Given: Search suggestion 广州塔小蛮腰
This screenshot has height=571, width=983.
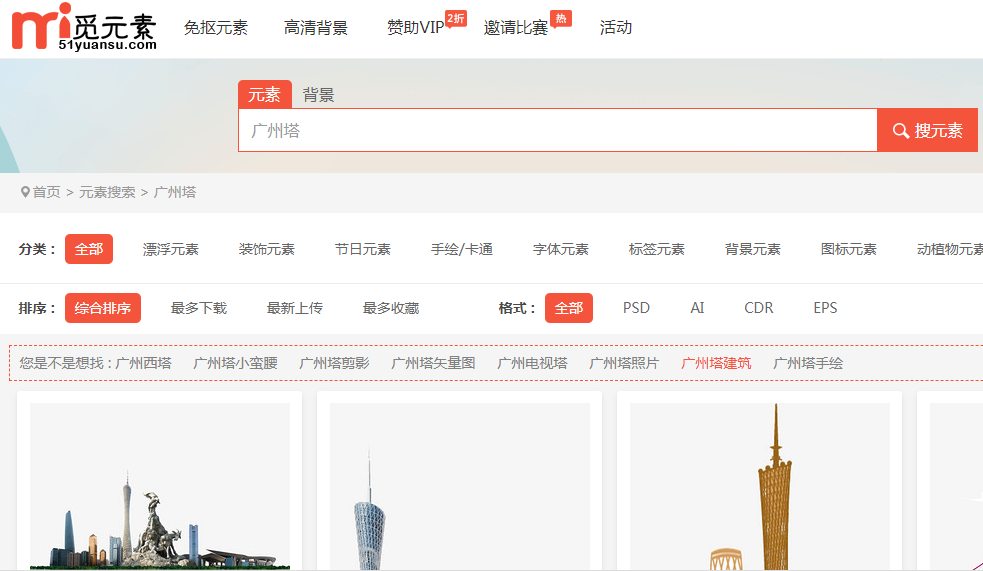Looking at the screenshot, I should (x=235, y=363).
